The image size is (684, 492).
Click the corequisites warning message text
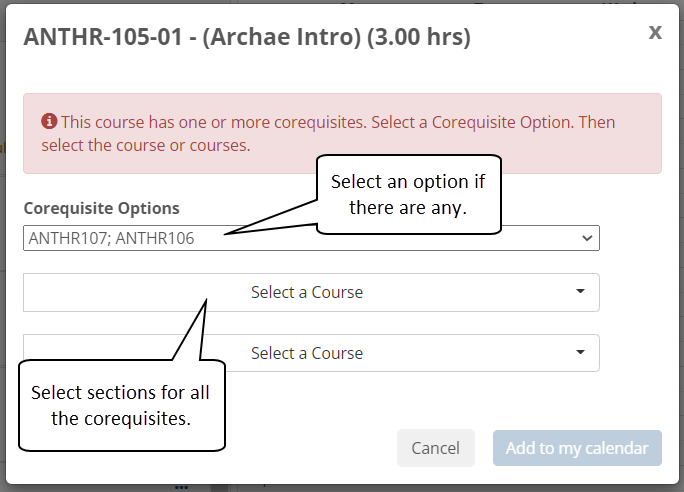330,133
